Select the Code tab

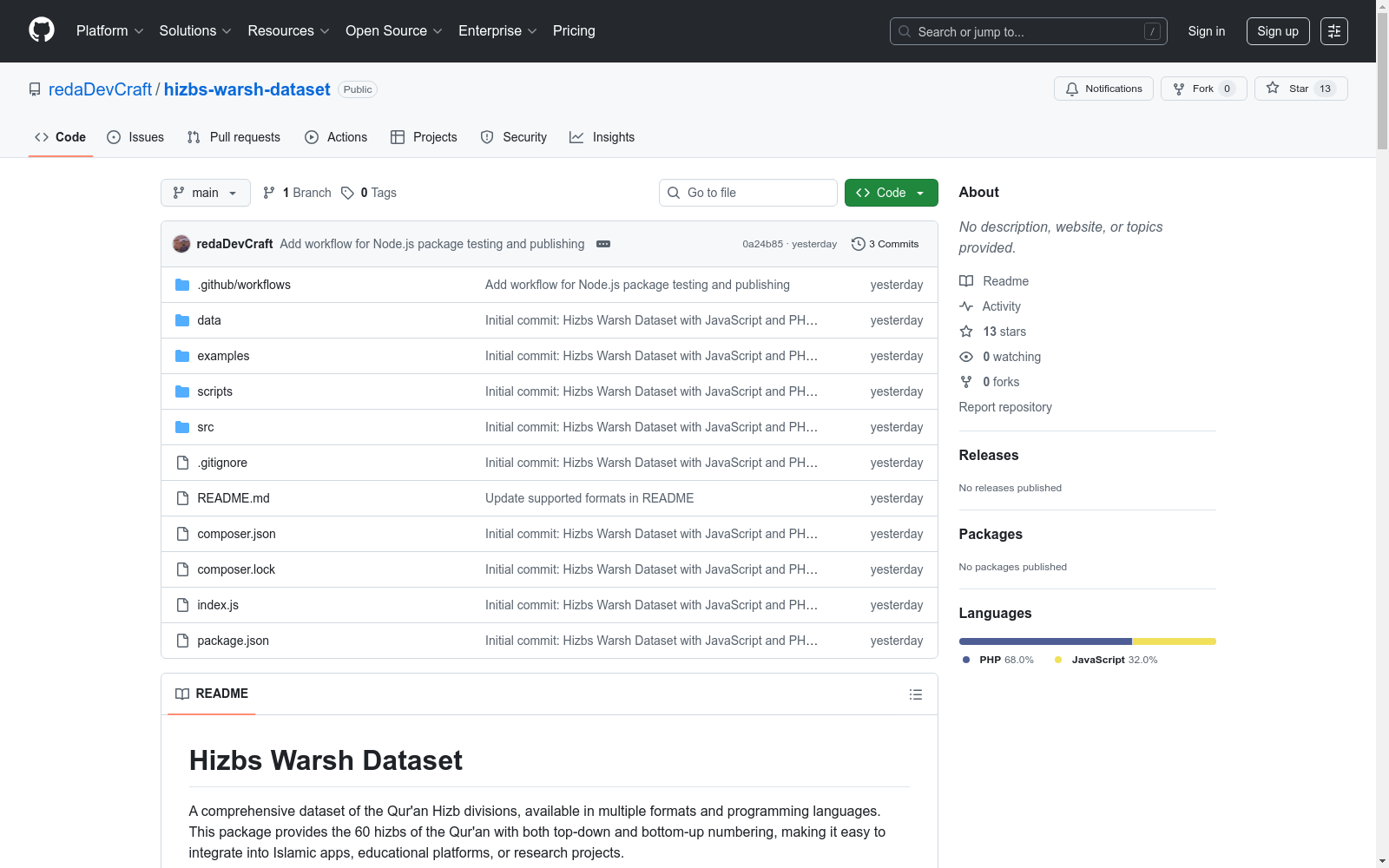click(x=61, y=137)
